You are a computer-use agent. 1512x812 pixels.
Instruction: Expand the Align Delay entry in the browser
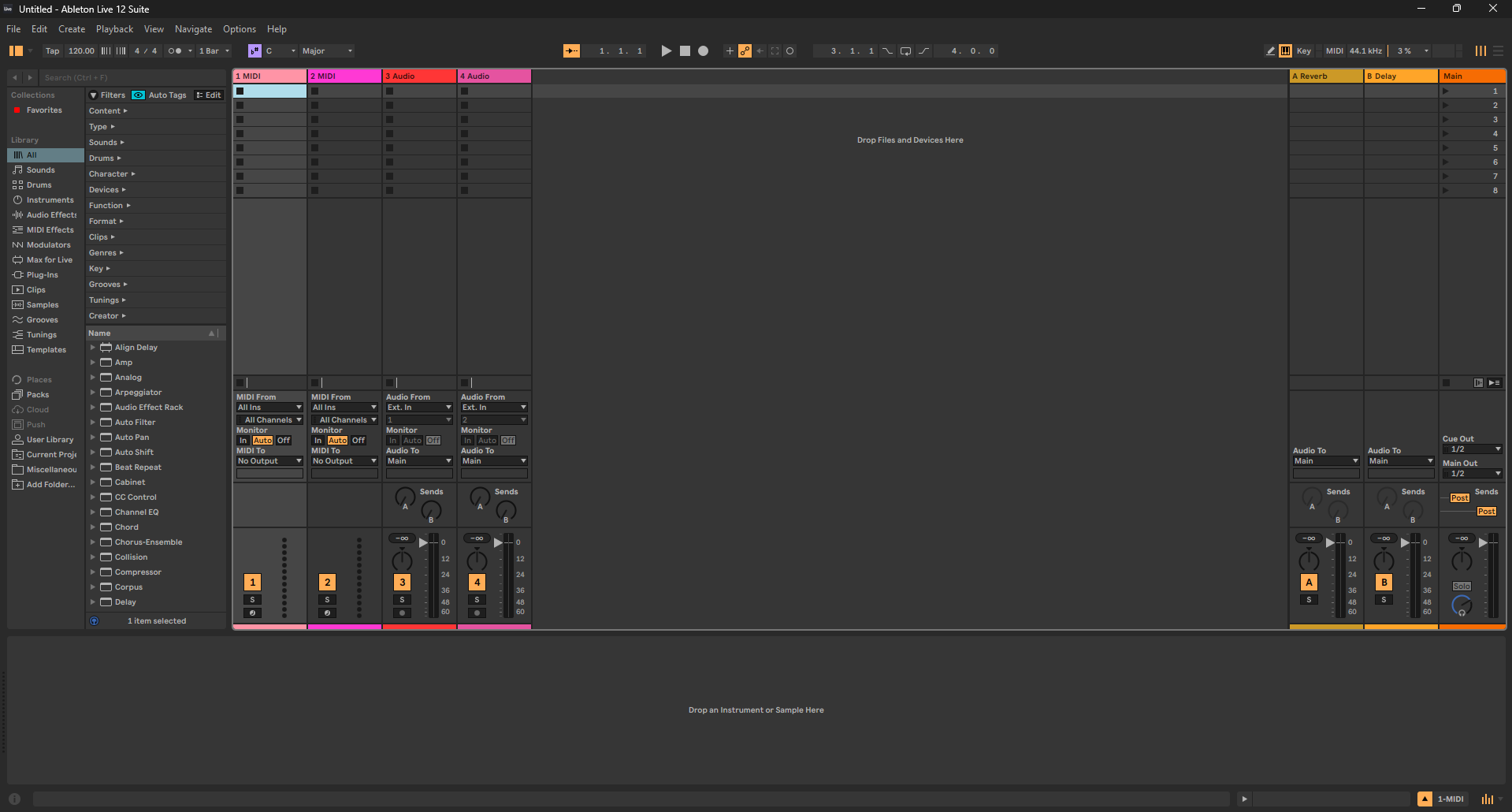point(94,347)
